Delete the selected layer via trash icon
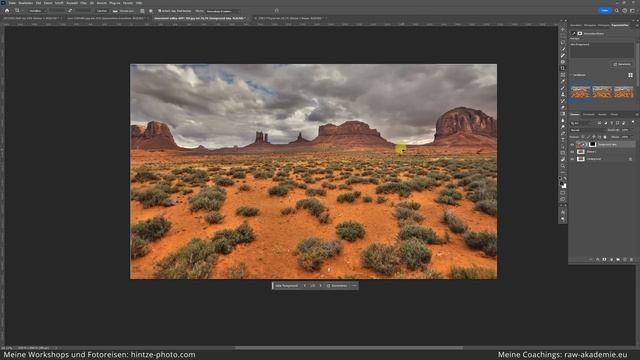Screen dimensions: 640x360 [631, 259]
